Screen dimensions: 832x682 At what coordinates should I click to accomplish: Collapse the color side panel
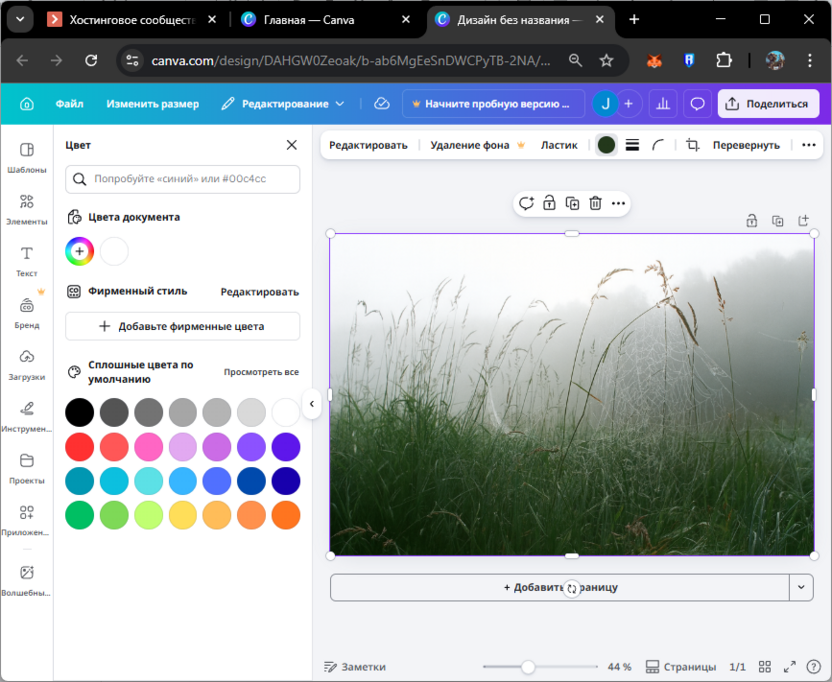pos(311,404)
